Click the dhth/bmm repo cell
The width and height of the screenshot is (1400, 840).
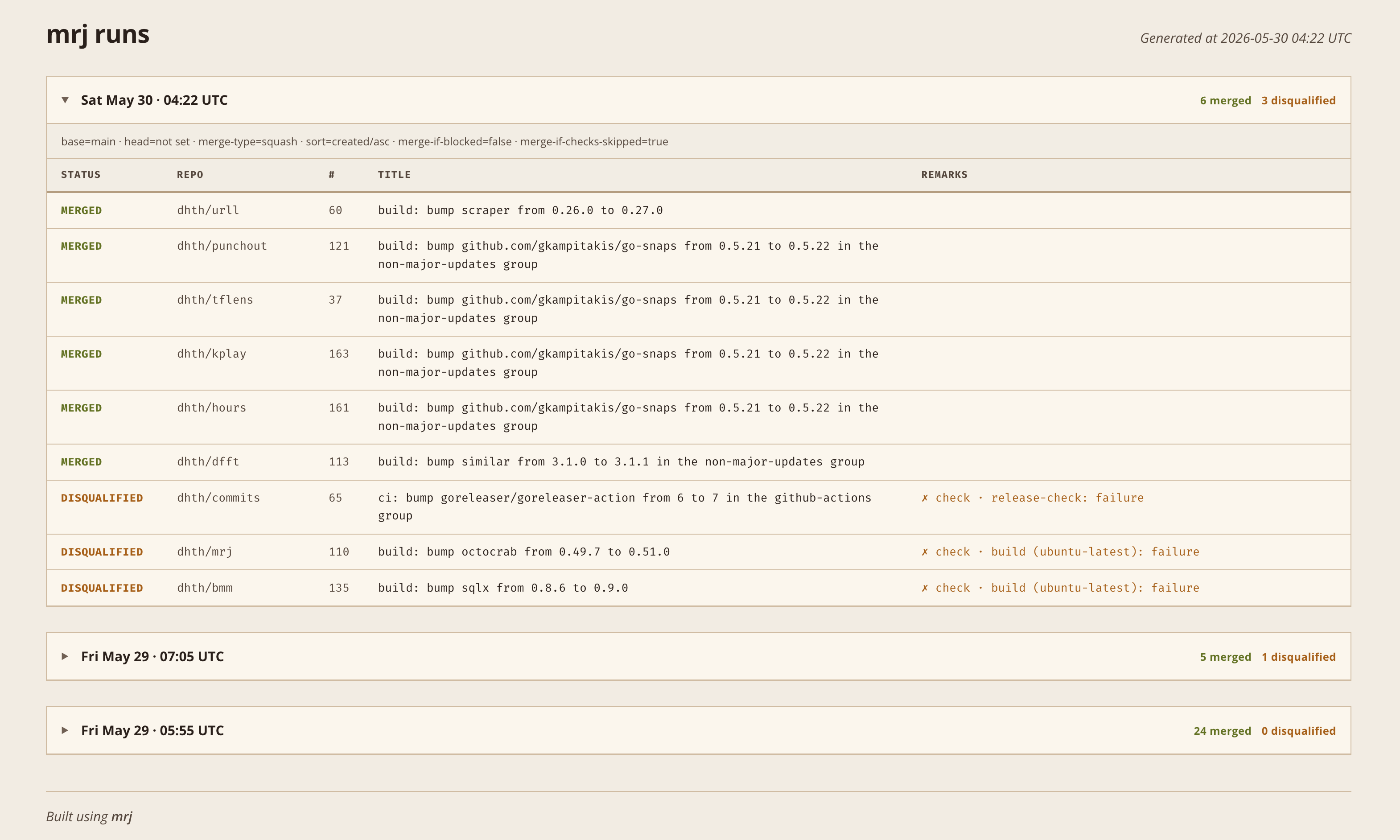pos(205,588)
